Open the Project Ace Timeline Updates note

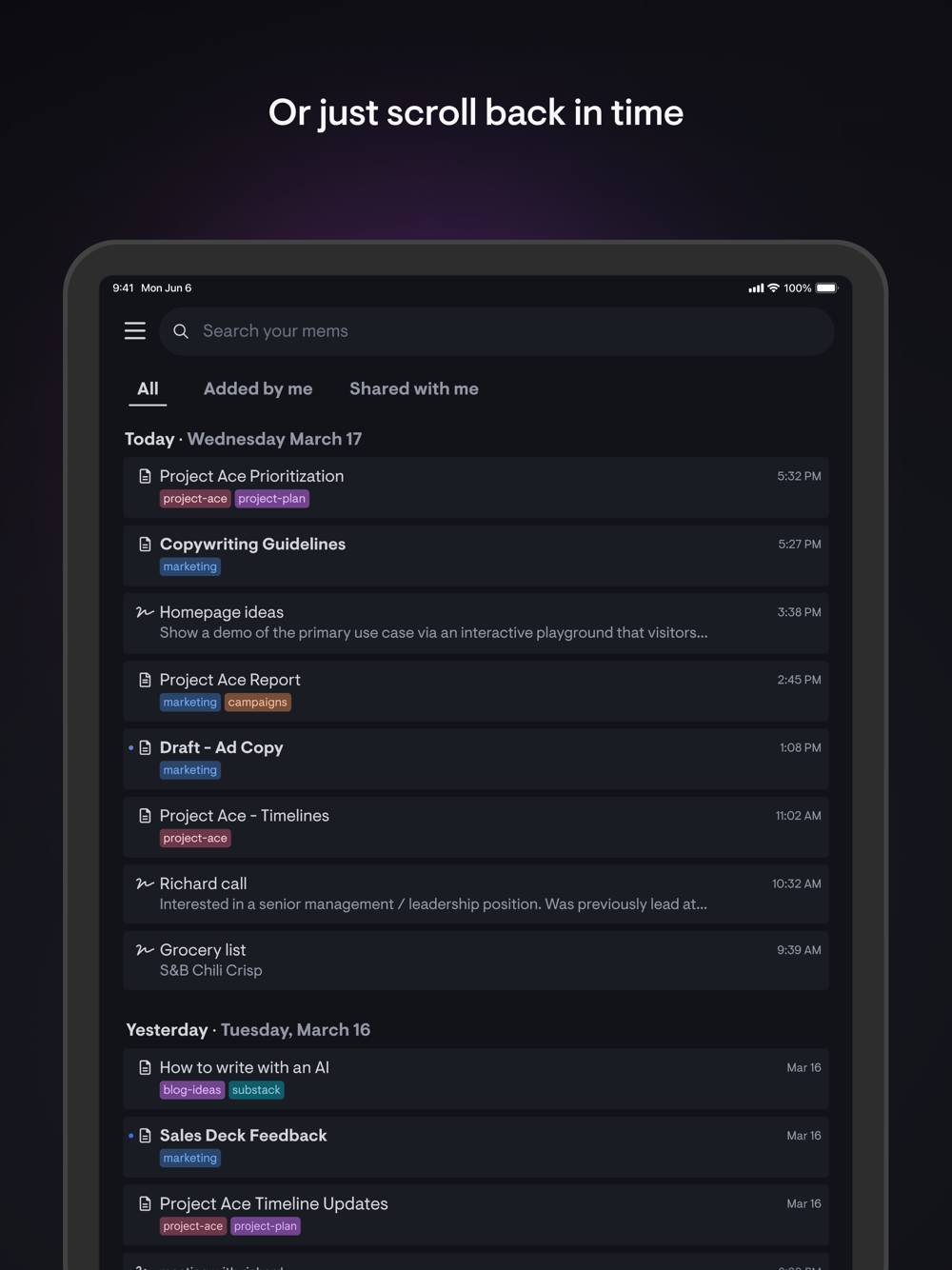coord(476,1215)
